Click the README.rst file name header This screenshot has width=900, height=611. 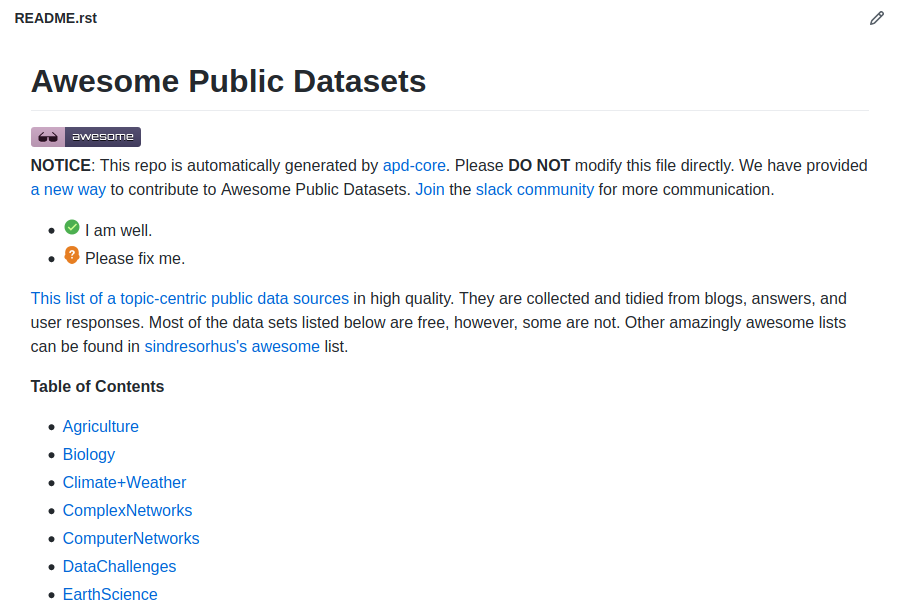(x=56, y=18)
